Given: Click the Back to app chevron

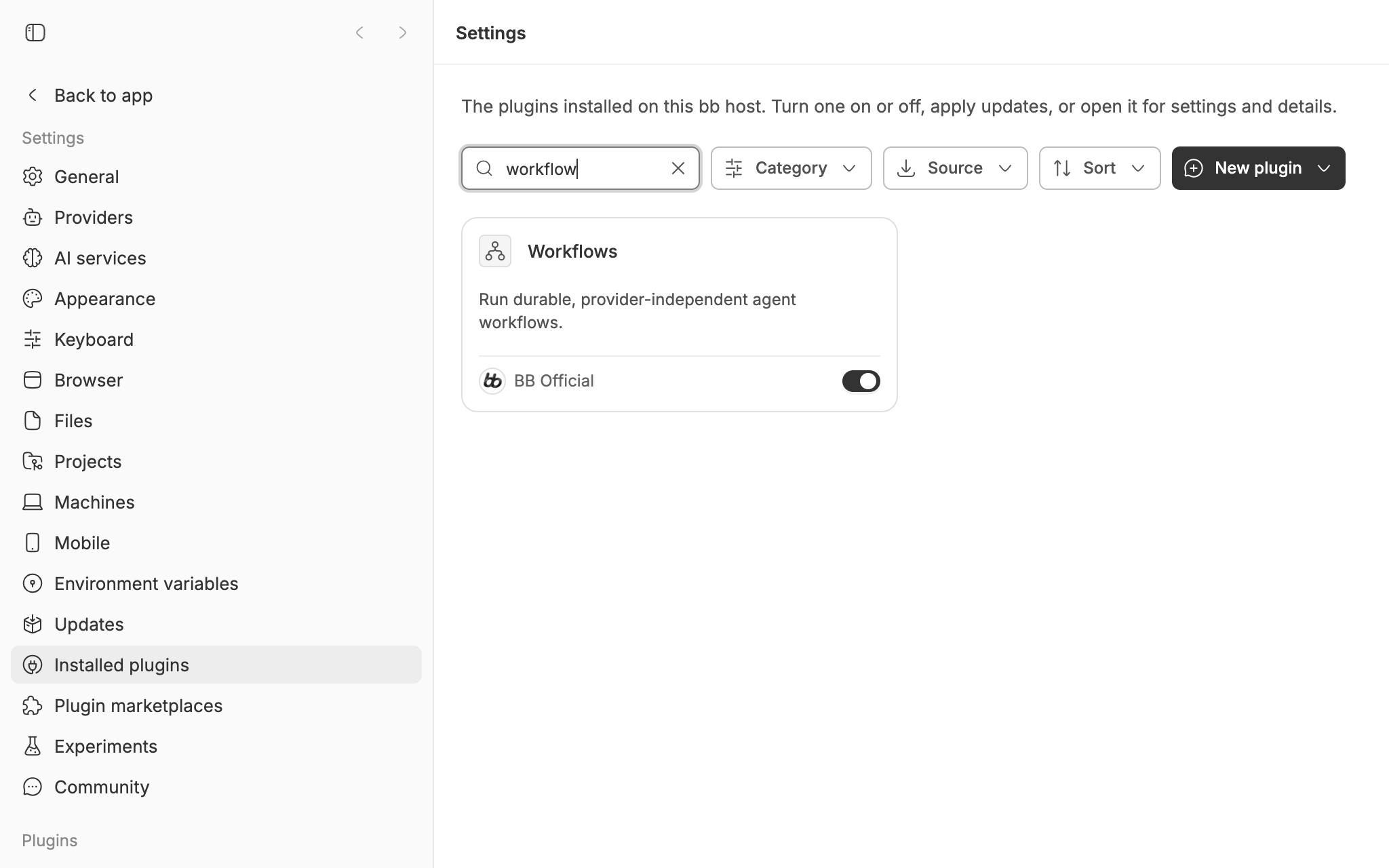Looking at the screenshot, I should click(x=33, y=95).
